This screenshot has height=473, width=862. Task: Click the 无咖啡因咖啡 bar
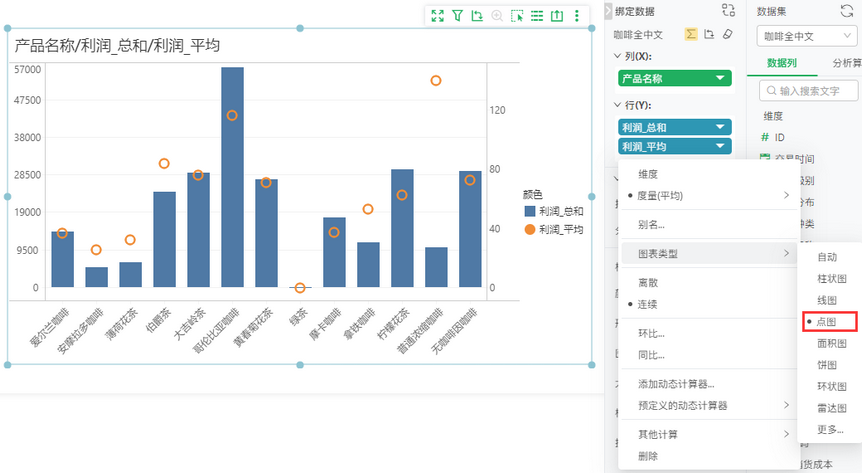click(470, 229)
